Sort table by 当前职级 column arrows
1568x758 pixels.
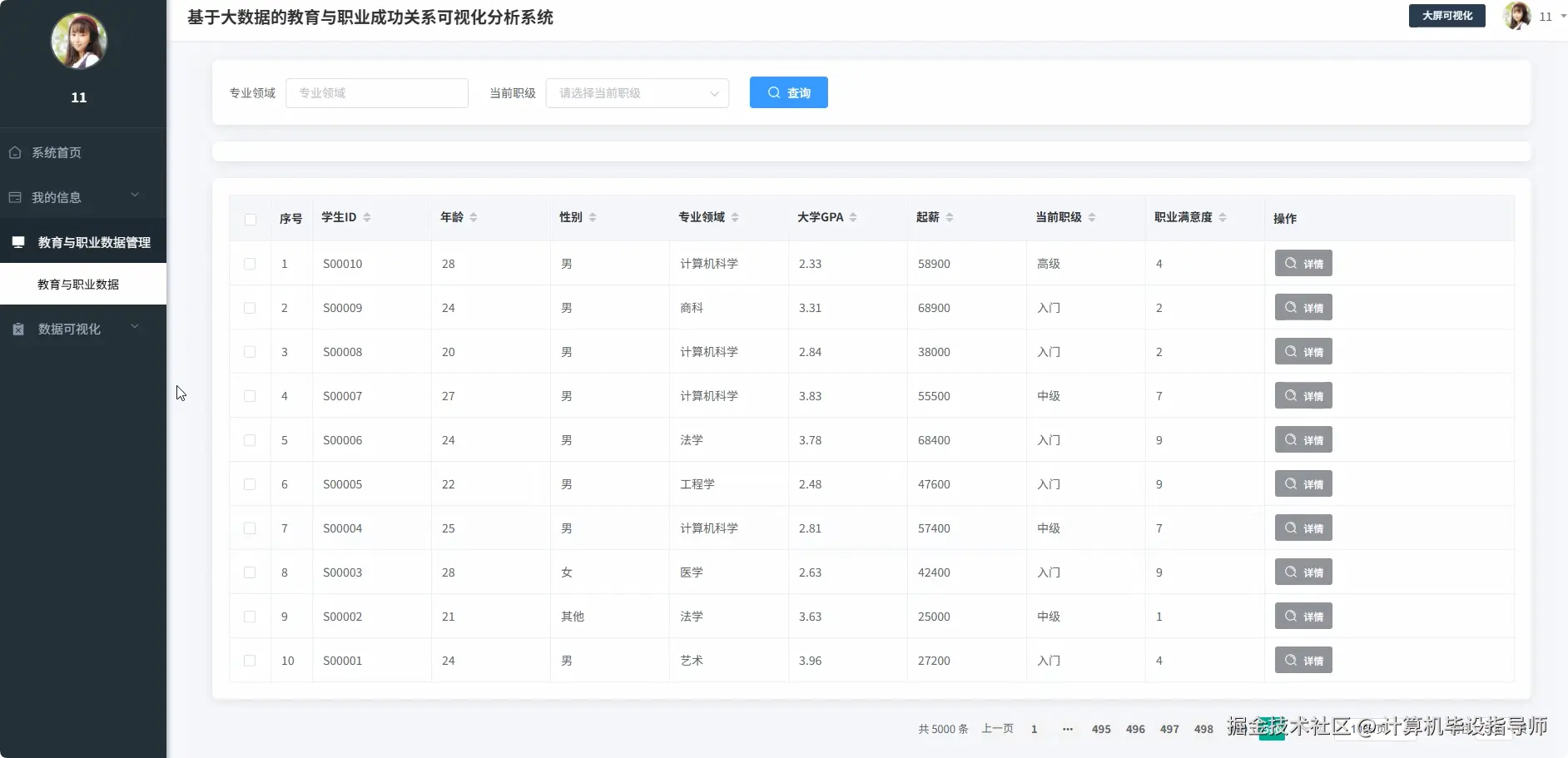1092,217
